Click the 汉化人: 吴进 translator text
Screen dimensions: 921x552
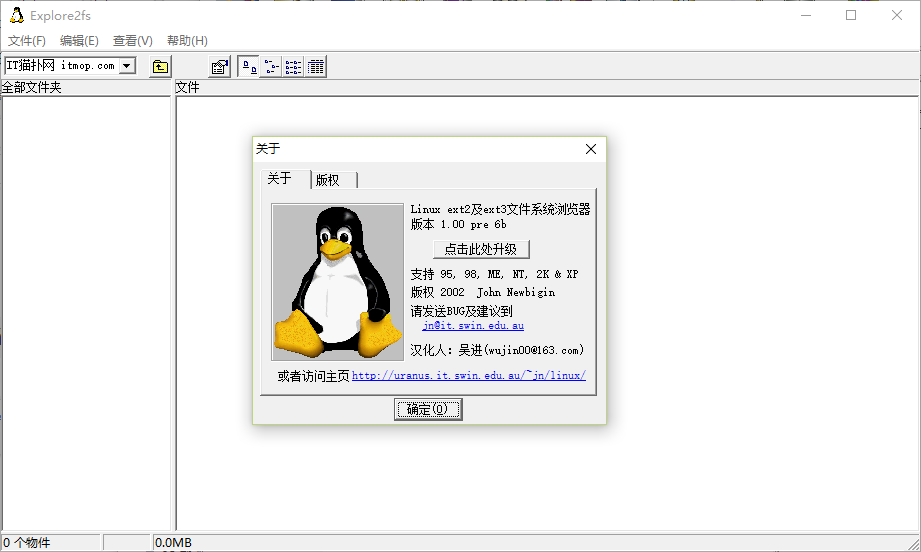pos(497,350)
